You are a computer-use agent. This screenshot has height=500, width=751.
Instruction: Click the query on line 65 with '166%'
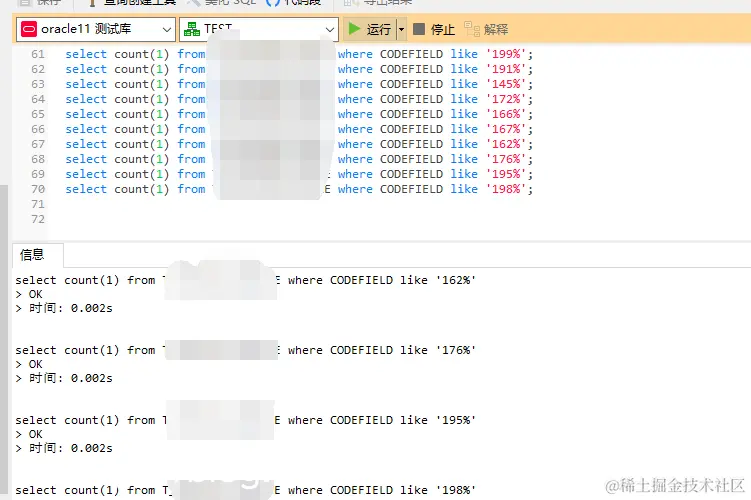[299, 114]
